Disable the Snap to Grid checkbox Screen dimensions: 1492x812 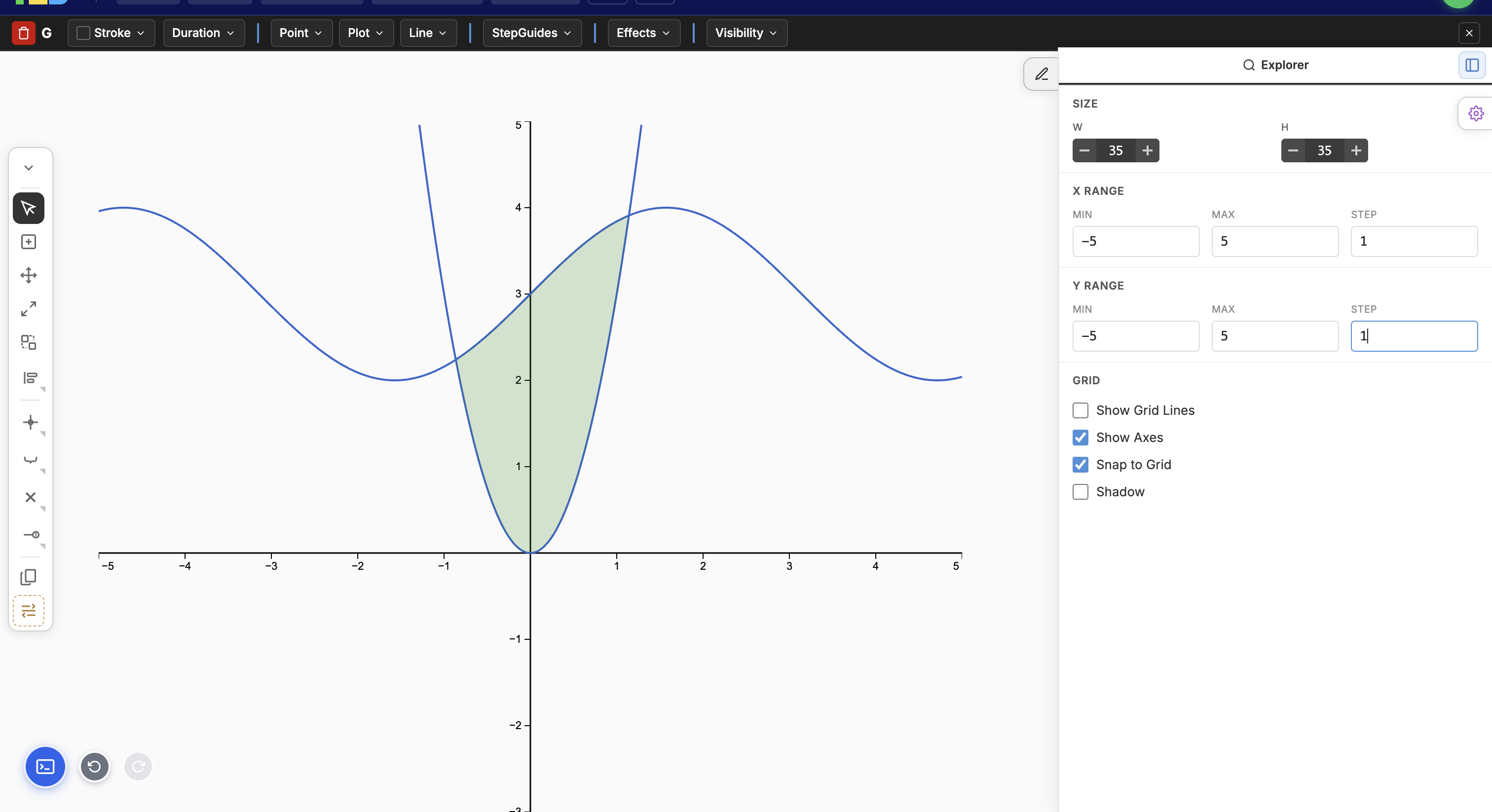coord(1080,465)
